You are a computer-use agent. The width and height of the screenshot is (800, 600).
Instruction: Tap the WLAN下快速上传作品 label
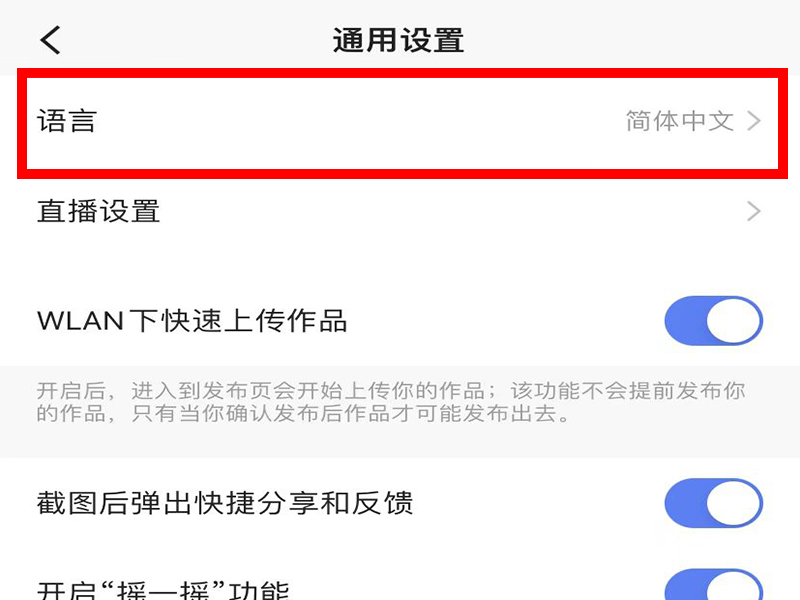pyautogui.click(x=192, y=321)
